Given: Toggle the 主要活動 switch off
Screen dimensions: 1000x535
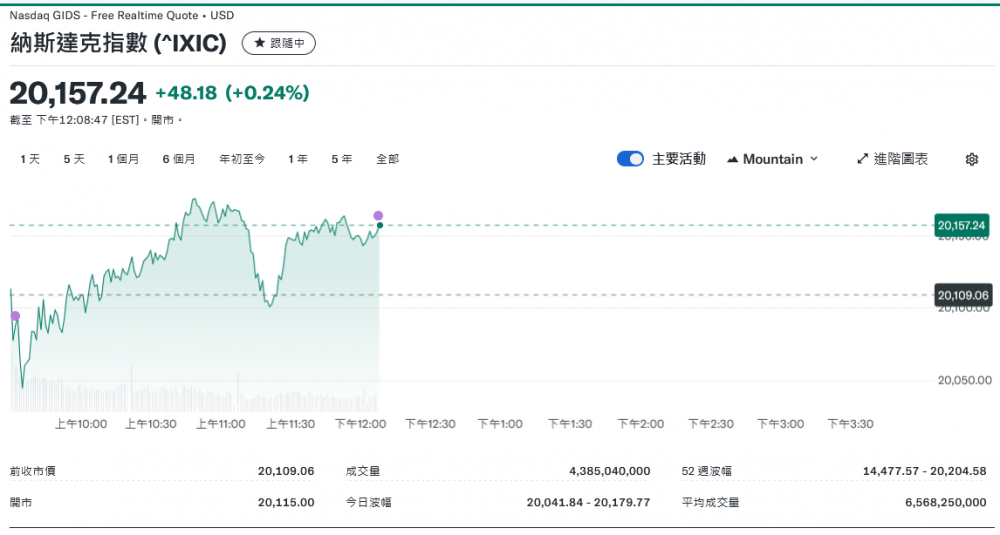Looking at the screenshot, I should tap(630, 159).
